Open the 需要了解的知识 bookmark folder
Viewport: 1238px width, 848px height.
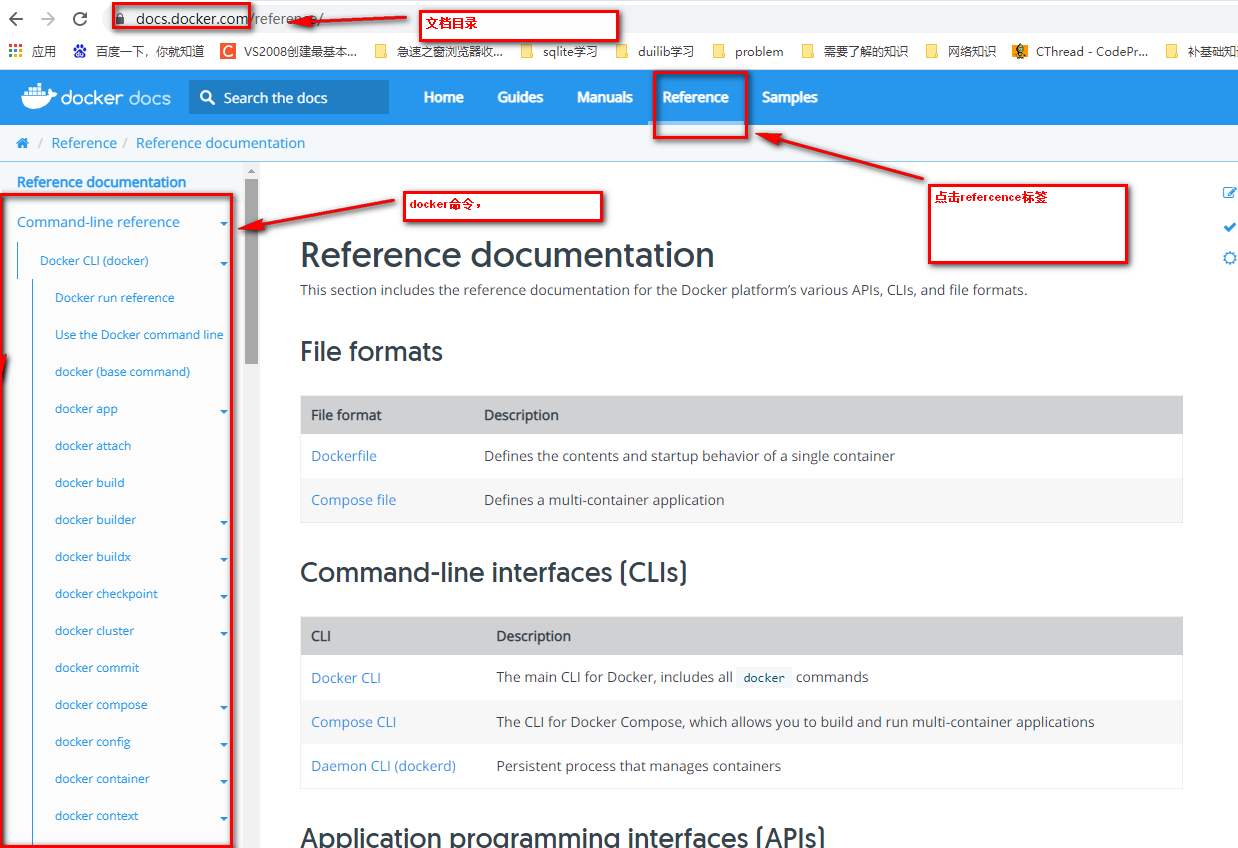click(854, 51)
